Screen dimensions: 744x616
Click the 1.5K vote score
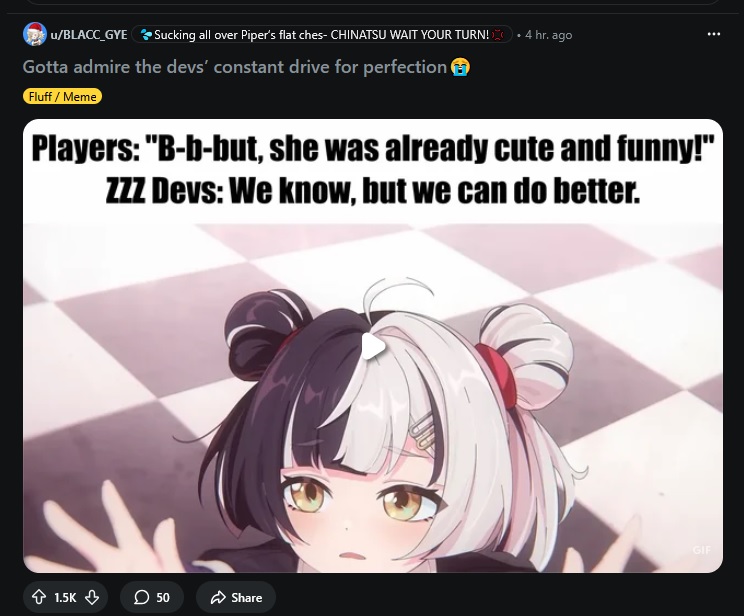65,597
